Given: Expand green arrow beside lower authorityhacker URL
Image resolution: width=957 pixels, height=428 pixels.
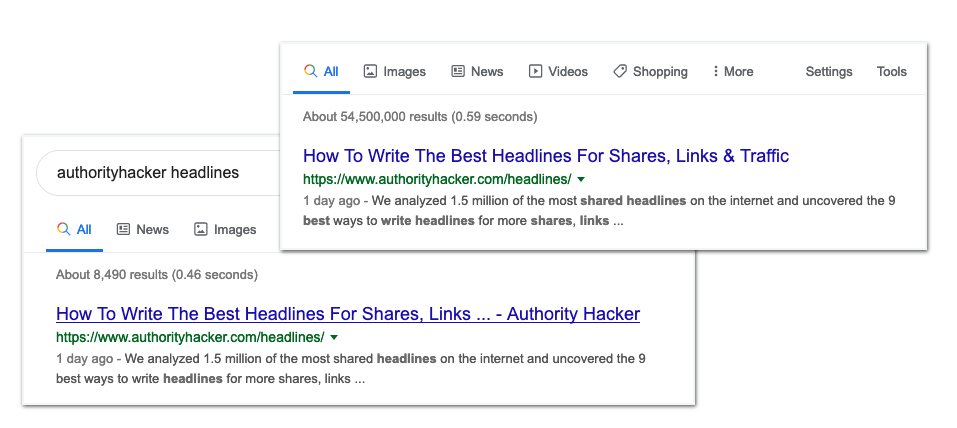Looking at the screenshot, I should point(334,338).
